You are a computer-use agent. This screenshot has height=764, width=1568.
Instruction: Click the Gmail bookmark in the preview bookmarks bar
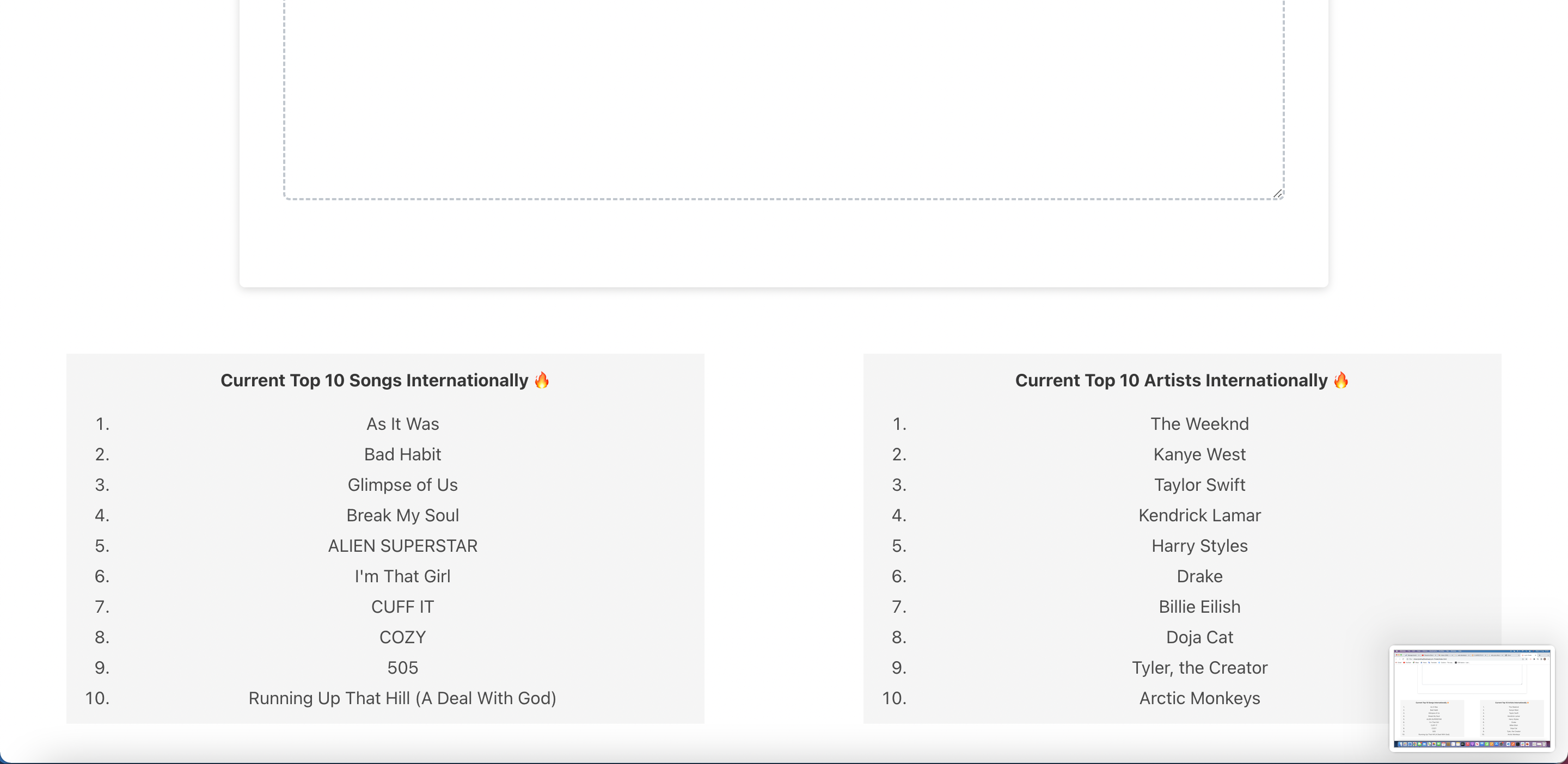1399,663
